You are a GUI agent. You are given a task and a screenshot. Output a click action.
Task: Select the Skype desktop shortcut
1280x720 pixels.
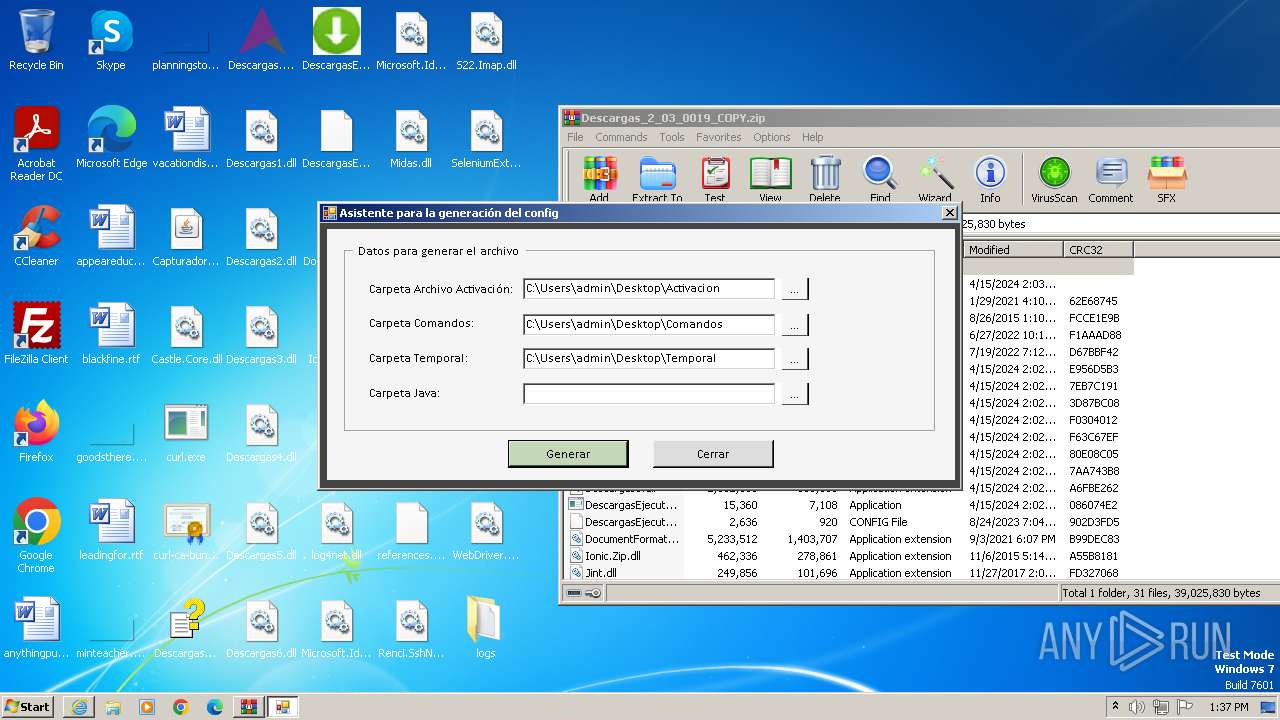[x=111, y=41]
